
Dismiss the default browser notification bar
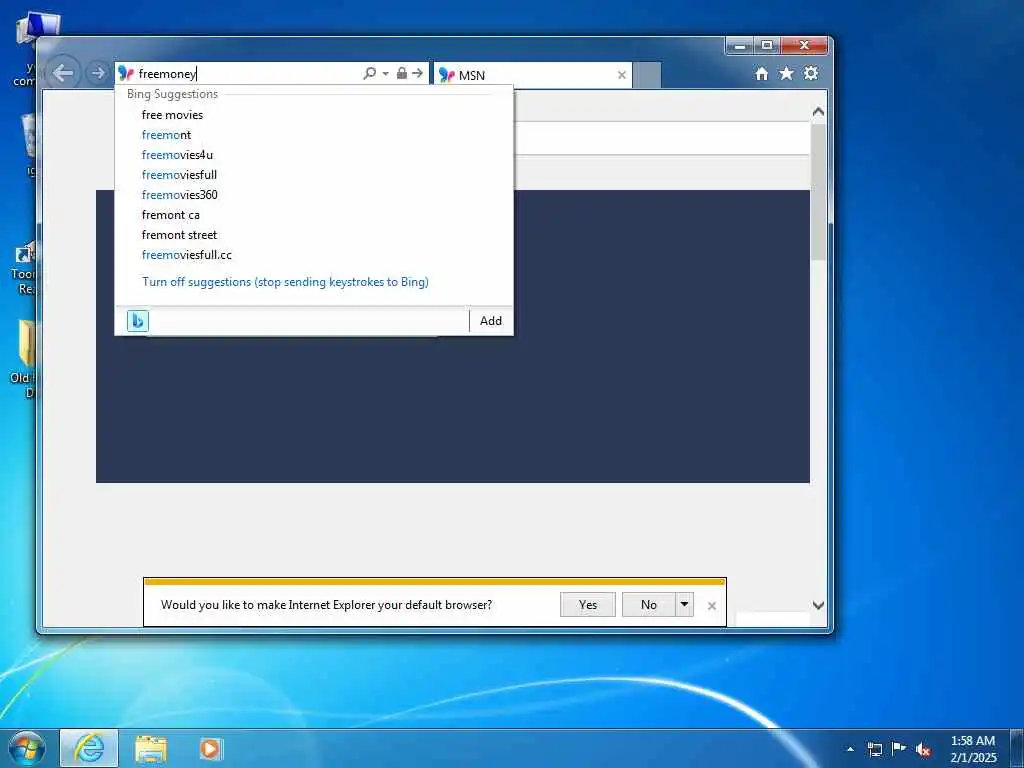[x=712, y=606]
